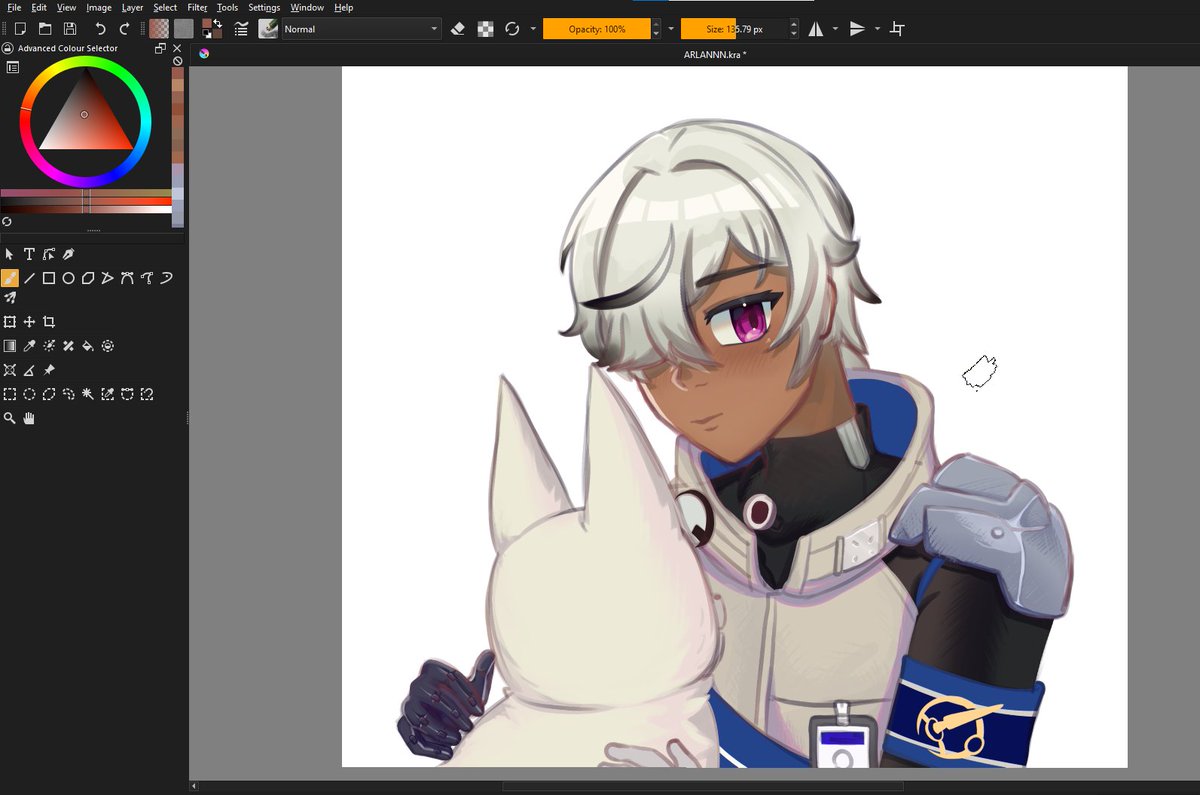The height and width of the screenshot is (795, 1200).
Task: Open an existing document
Action: tap(45, 29)
